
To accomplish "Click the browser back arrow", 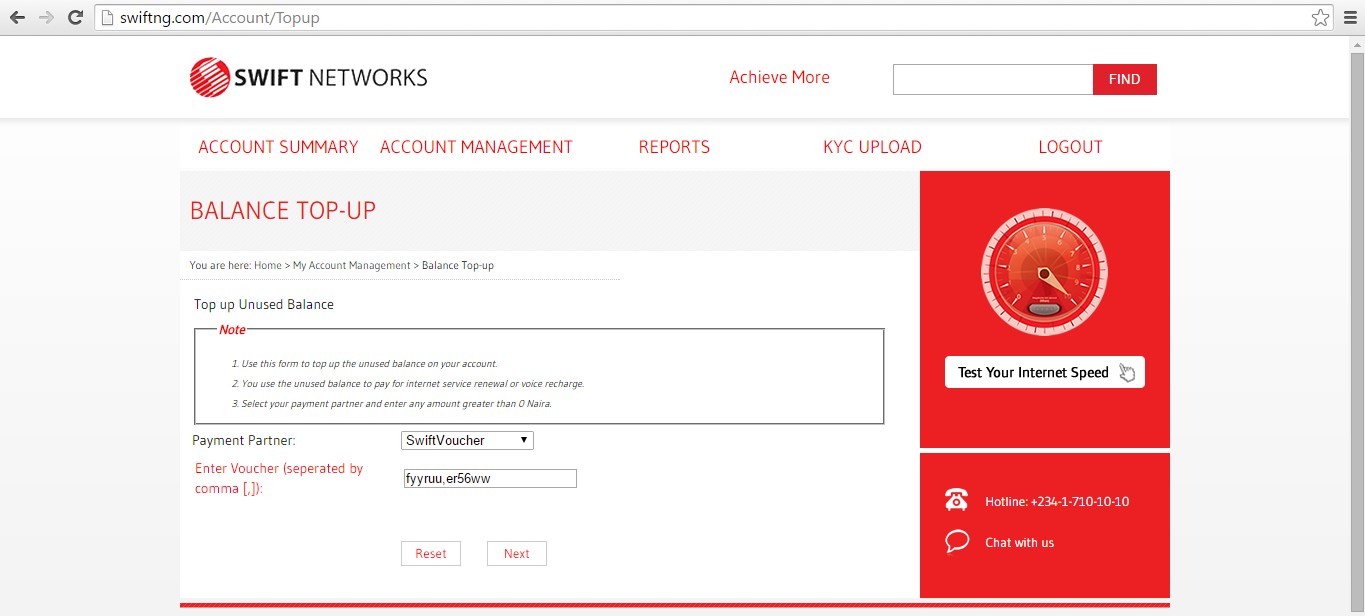I will tap(16, 16).
